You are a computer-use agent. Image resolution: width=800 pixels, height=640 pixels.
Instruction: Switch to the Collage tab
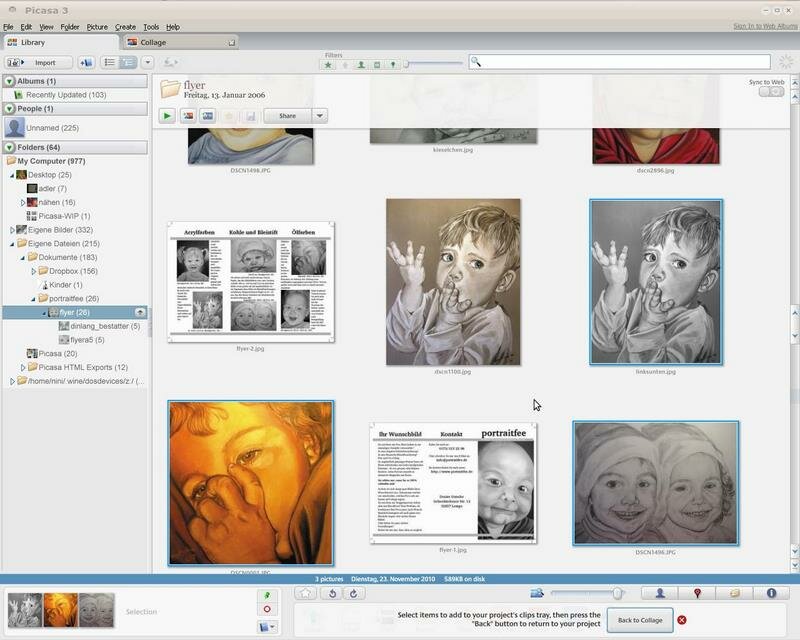181,42
